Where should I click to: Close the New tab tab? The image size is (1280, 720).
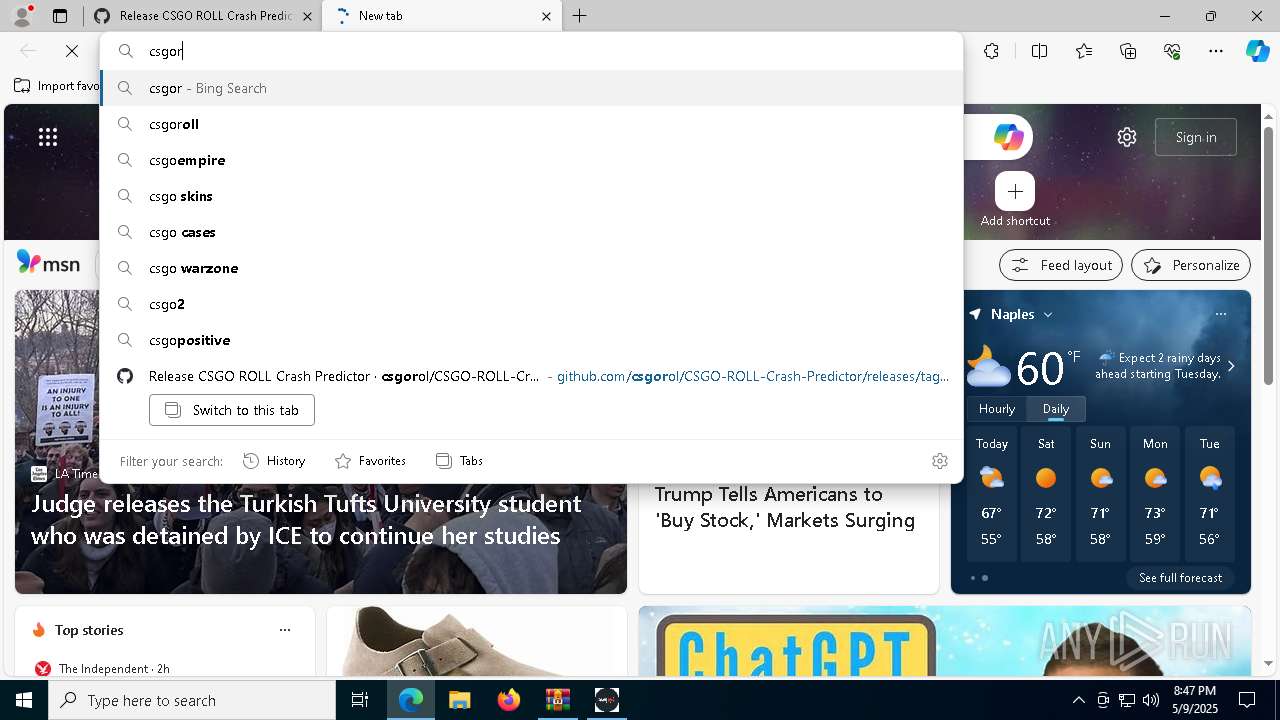coord(546,16)
